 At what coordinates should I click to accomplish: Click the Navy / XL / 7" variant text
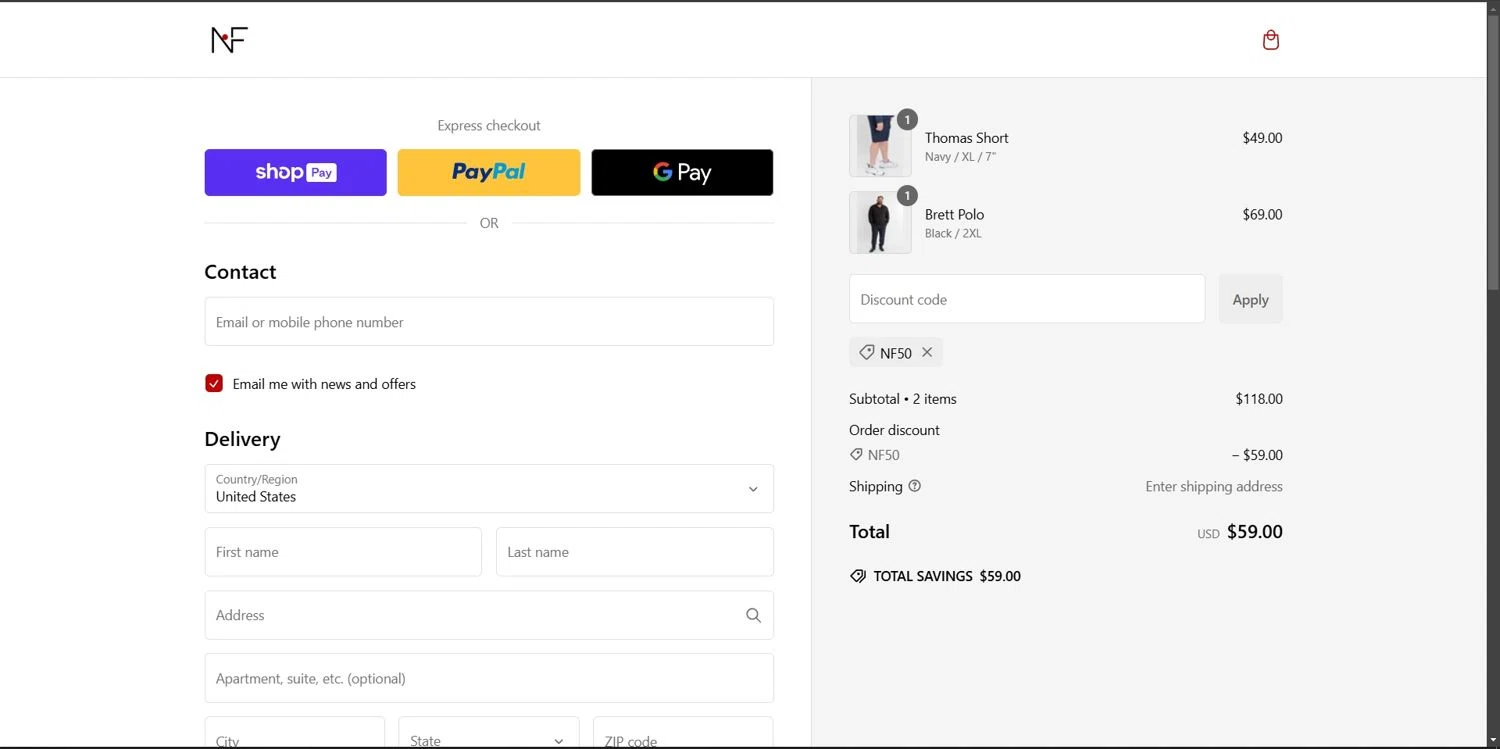tap(960, 157)
